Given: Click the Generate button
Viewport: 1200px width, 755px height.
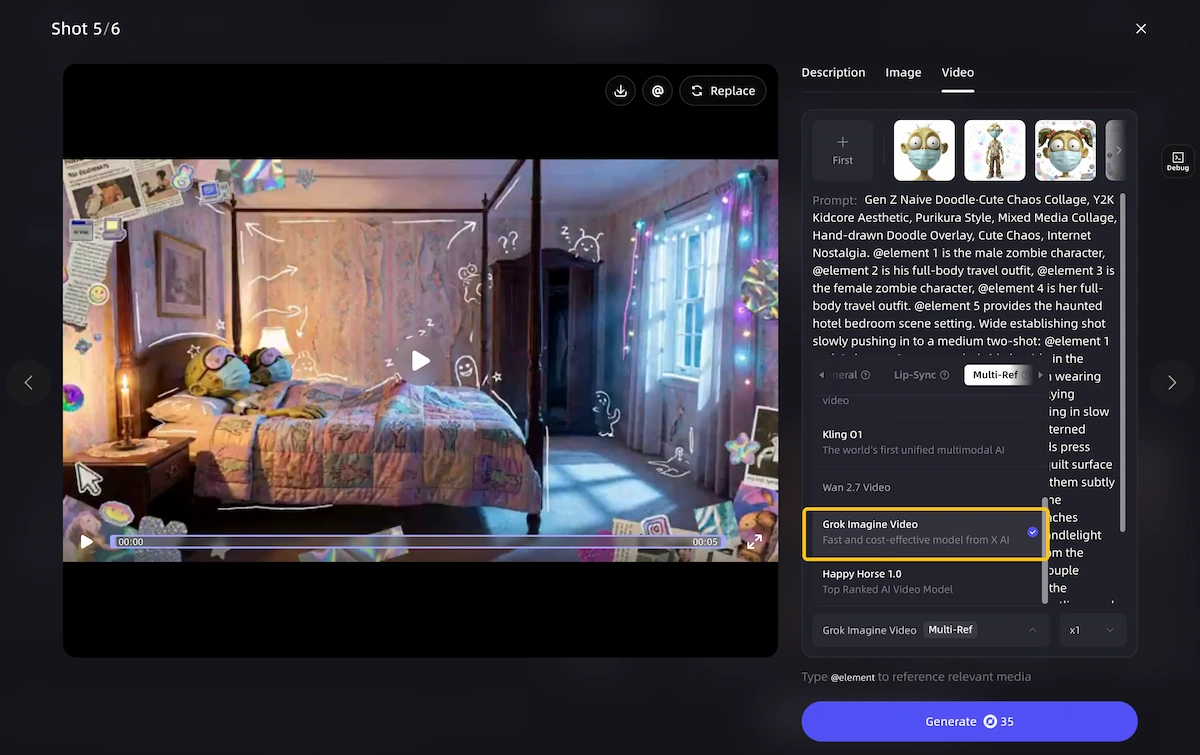Looking at the screenshot, I should 969,721.
